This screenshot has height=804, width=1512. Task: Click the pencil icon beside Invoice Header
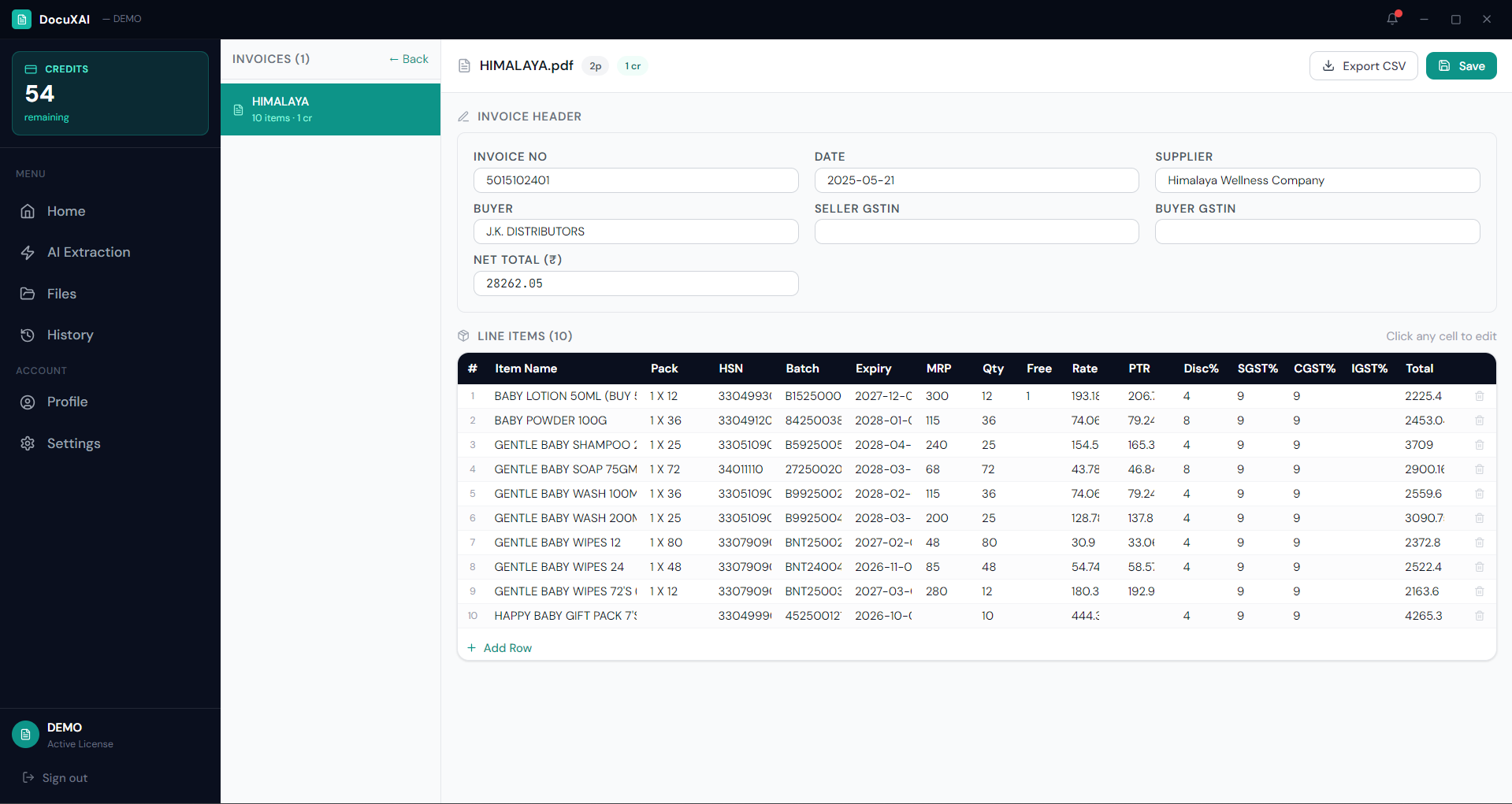point(463,117)
